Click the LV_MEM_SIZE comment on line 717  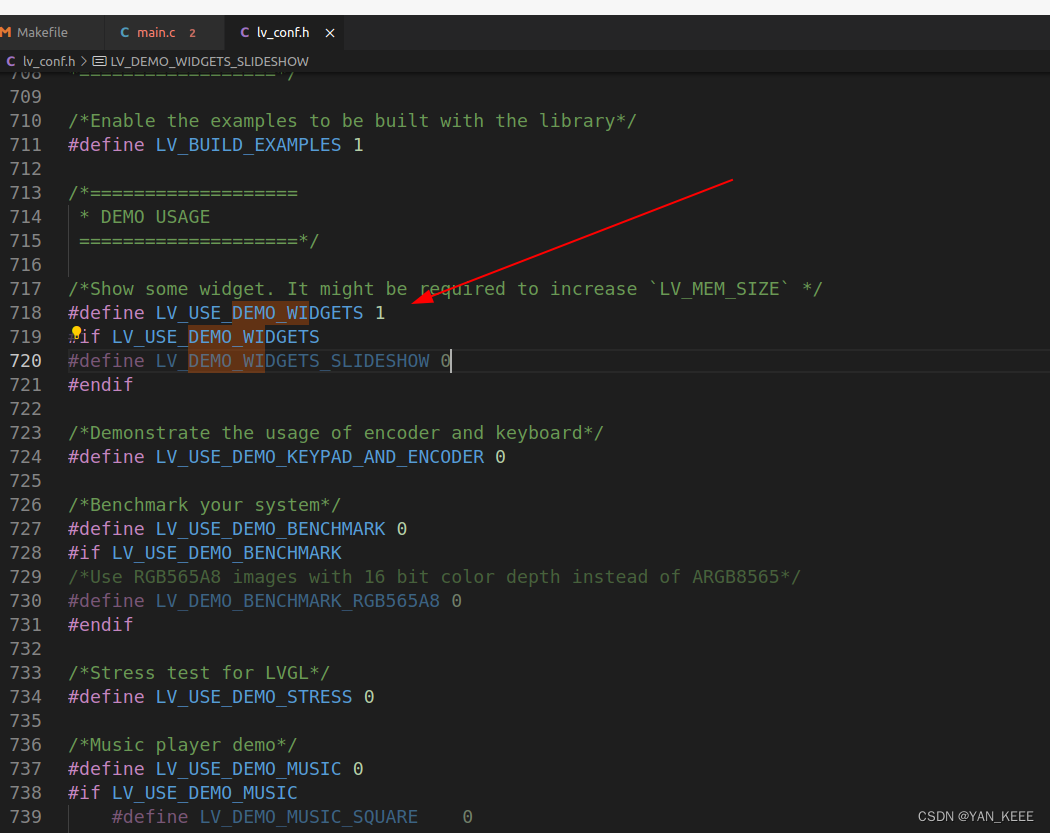[445, 289]
